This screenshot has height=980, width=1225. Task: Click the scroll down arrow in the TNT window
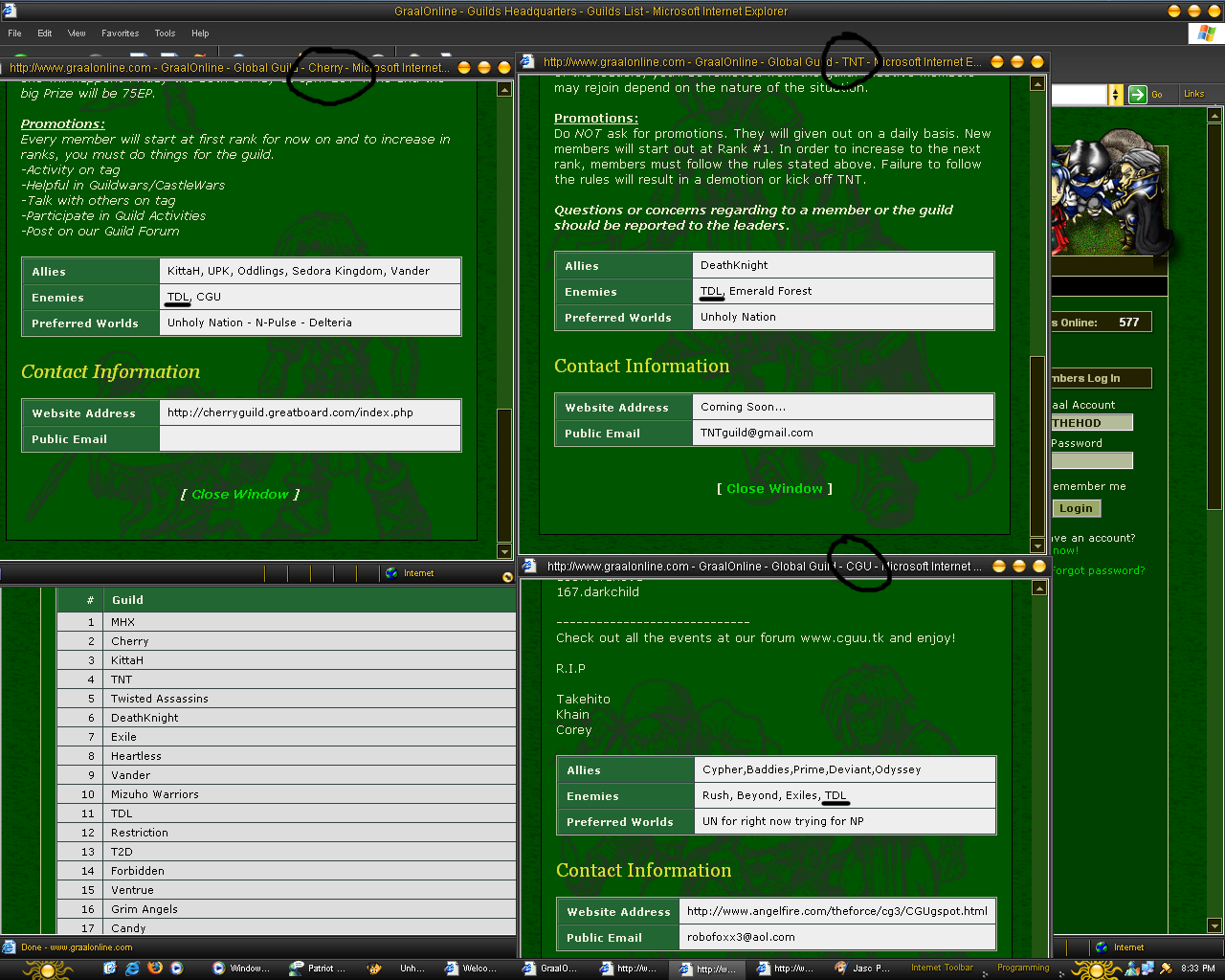[x=1037, y=546]
